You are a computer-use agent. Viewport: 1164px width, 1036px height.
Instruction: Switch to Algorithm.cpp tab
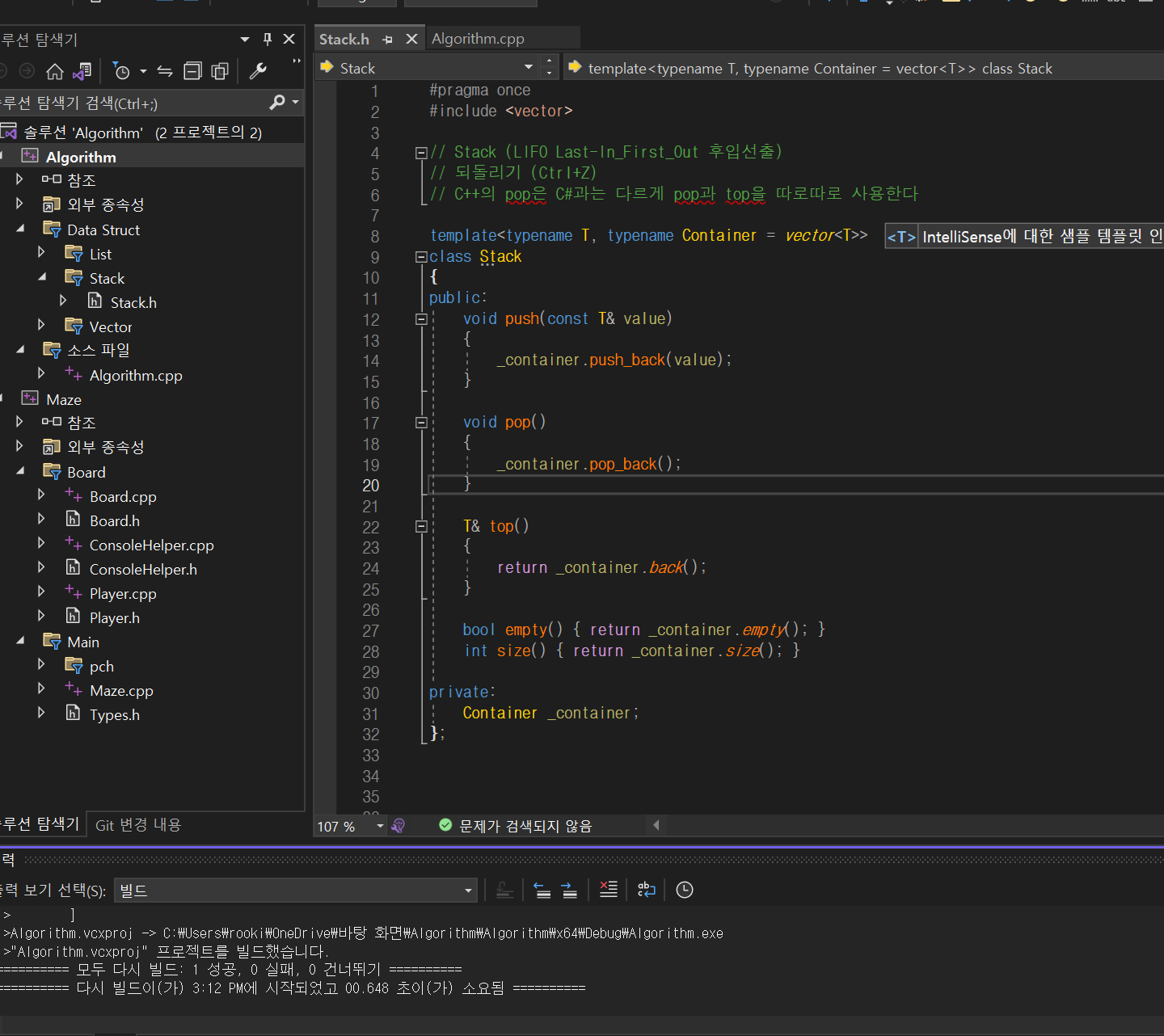478,39
